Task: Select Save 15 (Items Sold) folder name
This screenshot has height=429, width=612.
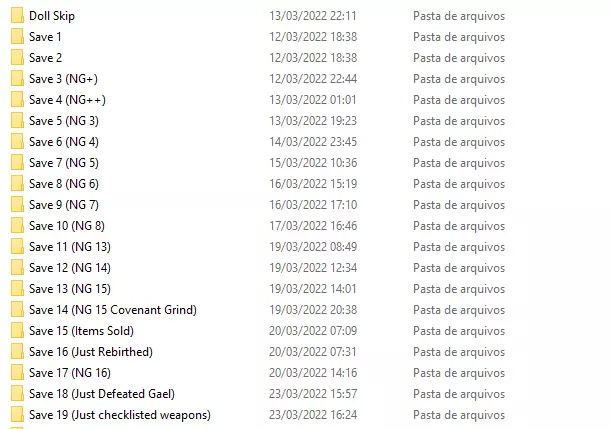Action: [x=81, y=331]
